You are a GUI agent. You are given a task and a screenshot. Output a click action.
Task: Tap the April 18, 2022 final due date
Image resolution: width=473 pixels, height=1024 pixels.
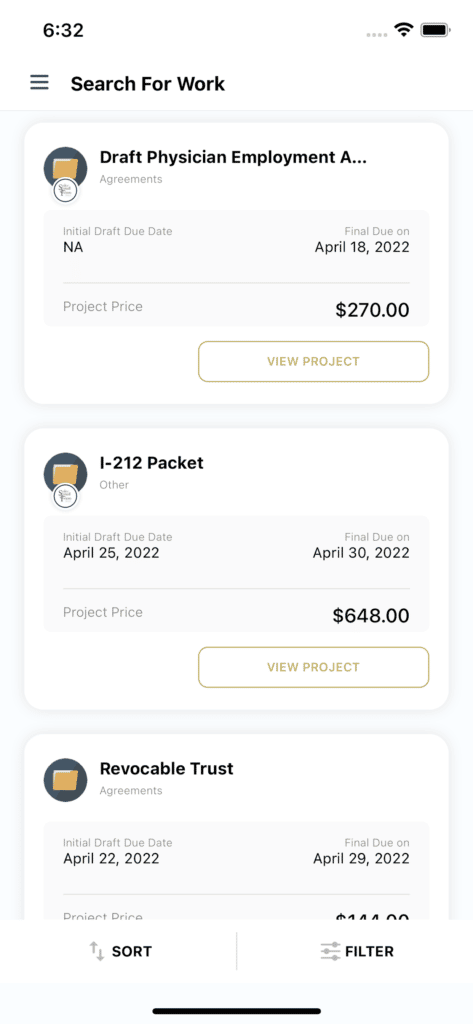(x=362, y=247)
